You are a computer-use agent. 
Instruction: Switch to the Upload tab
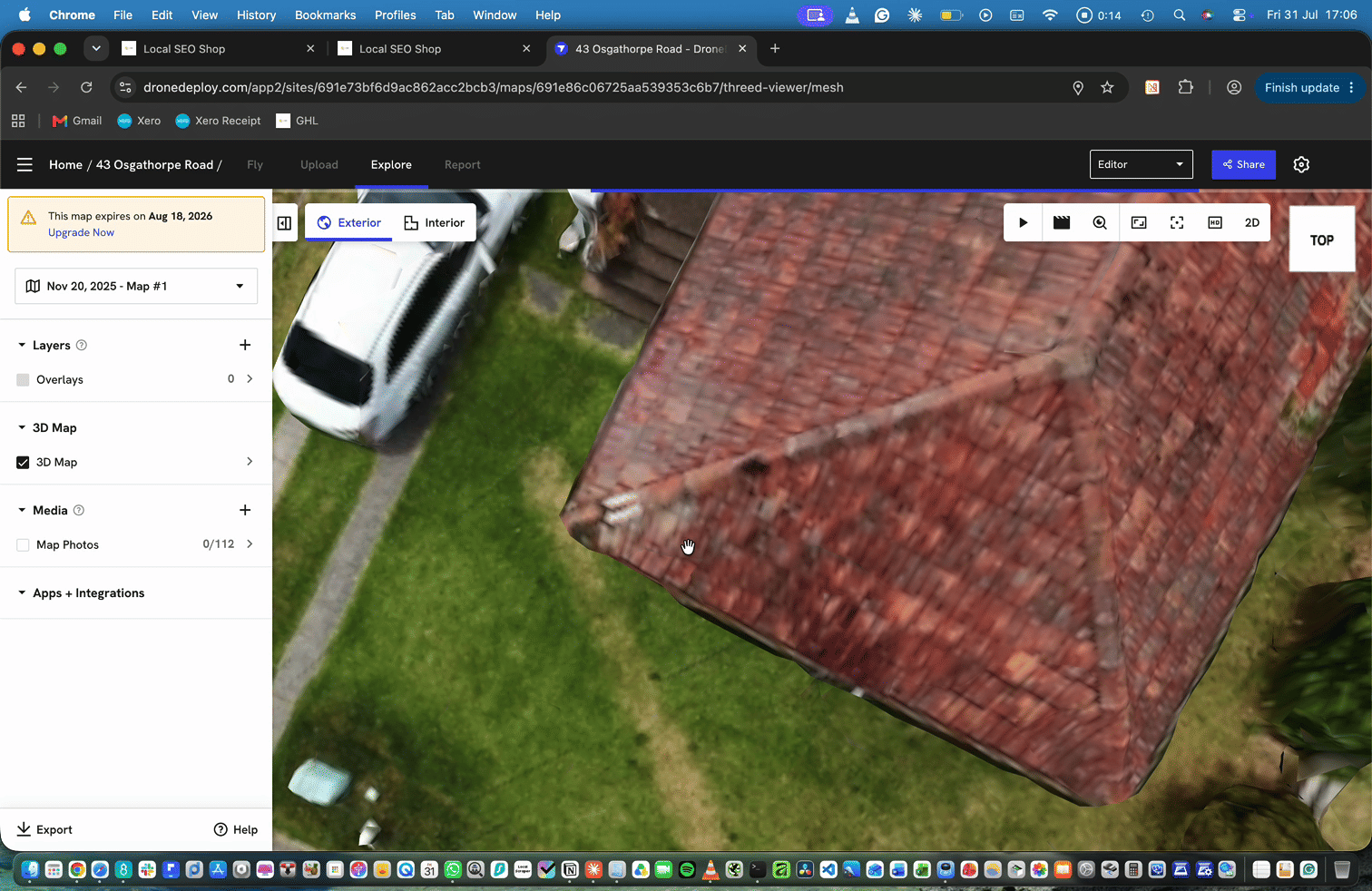319,164
